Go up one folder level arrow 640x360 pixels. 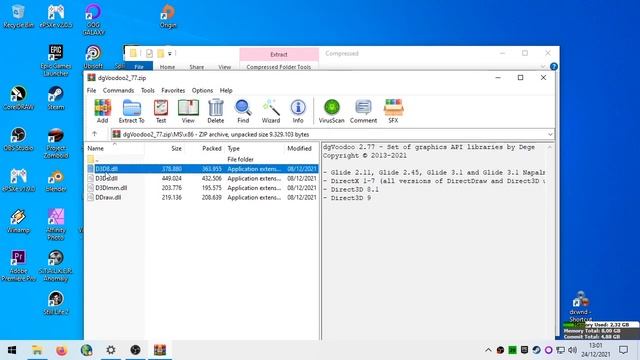coord(95,134)
